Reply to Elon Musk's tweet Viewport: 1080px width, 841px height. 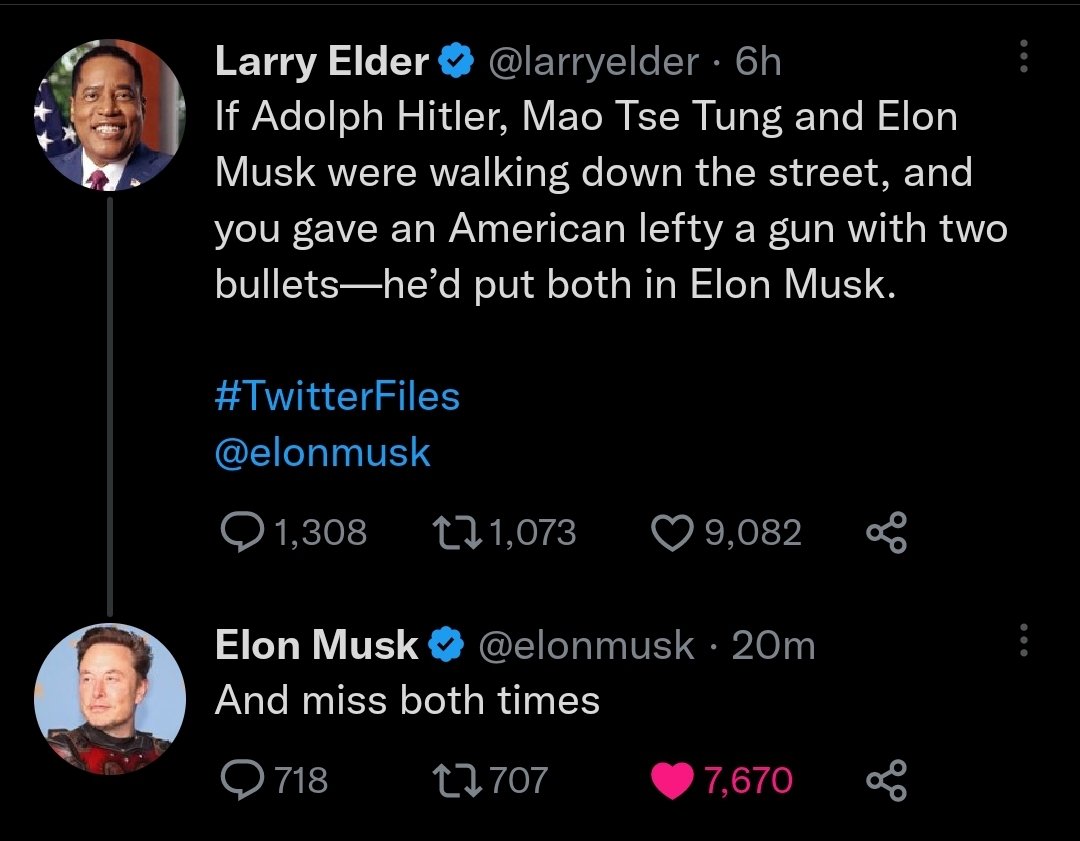click(x=240, y=779)
